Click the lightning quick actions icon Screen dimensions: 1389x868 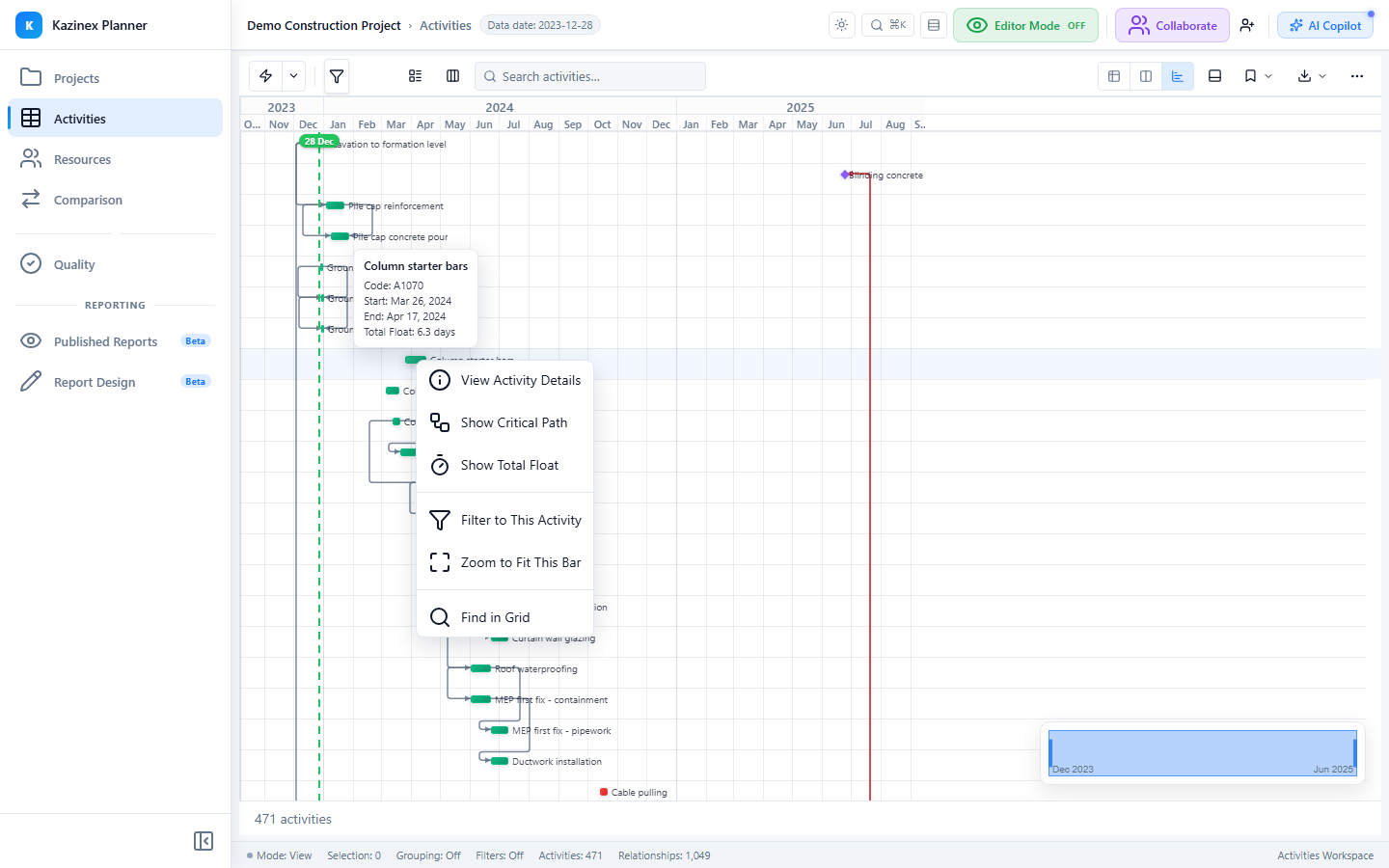[x=266, y=76]
